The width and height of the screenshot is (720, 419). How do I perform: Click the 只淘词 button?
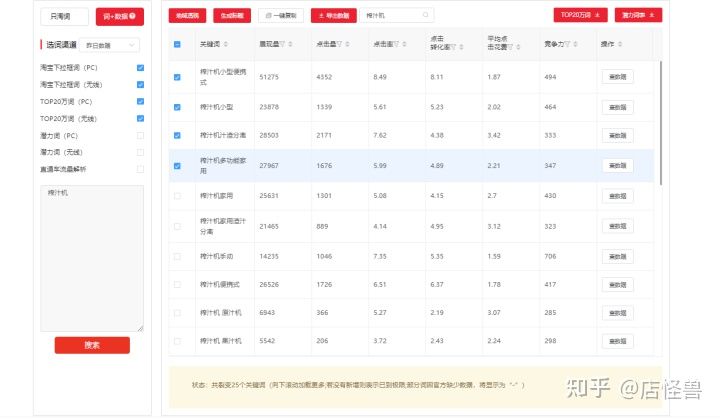(x=64, y=17)
